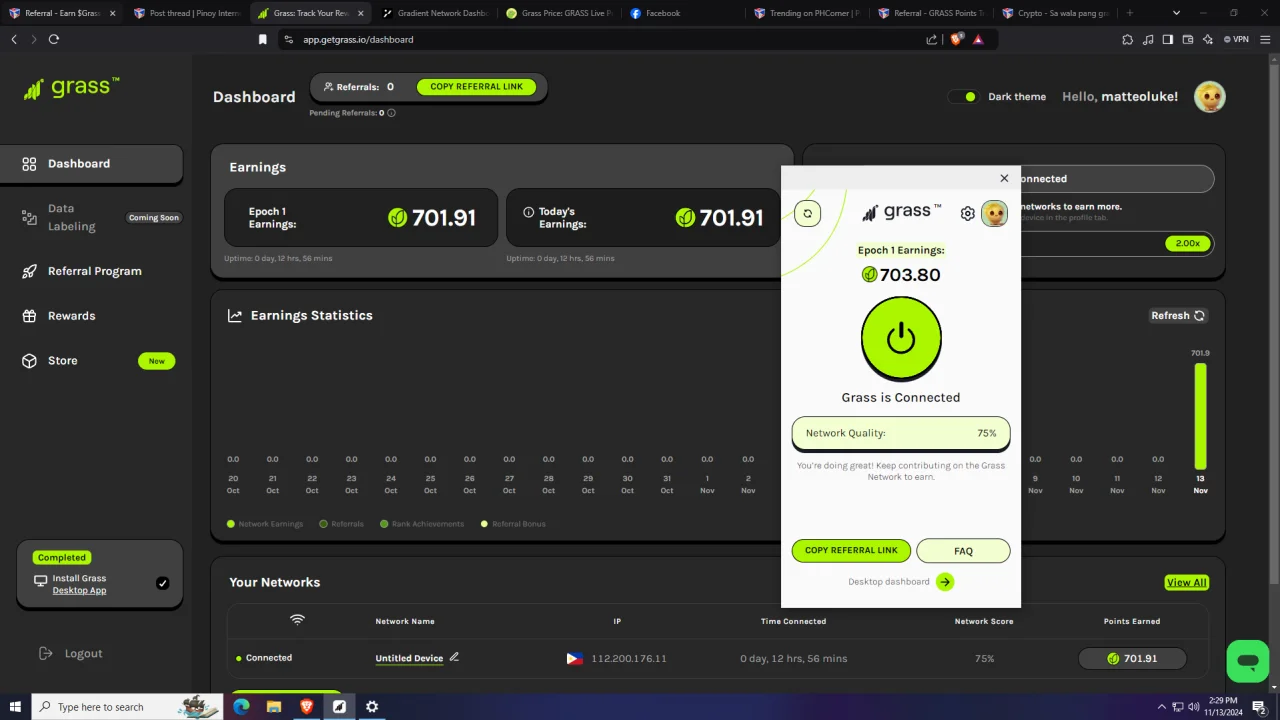Toggle the Rank Achievements legend item
The image size is (1280, 720).
(x=422, y=524)
